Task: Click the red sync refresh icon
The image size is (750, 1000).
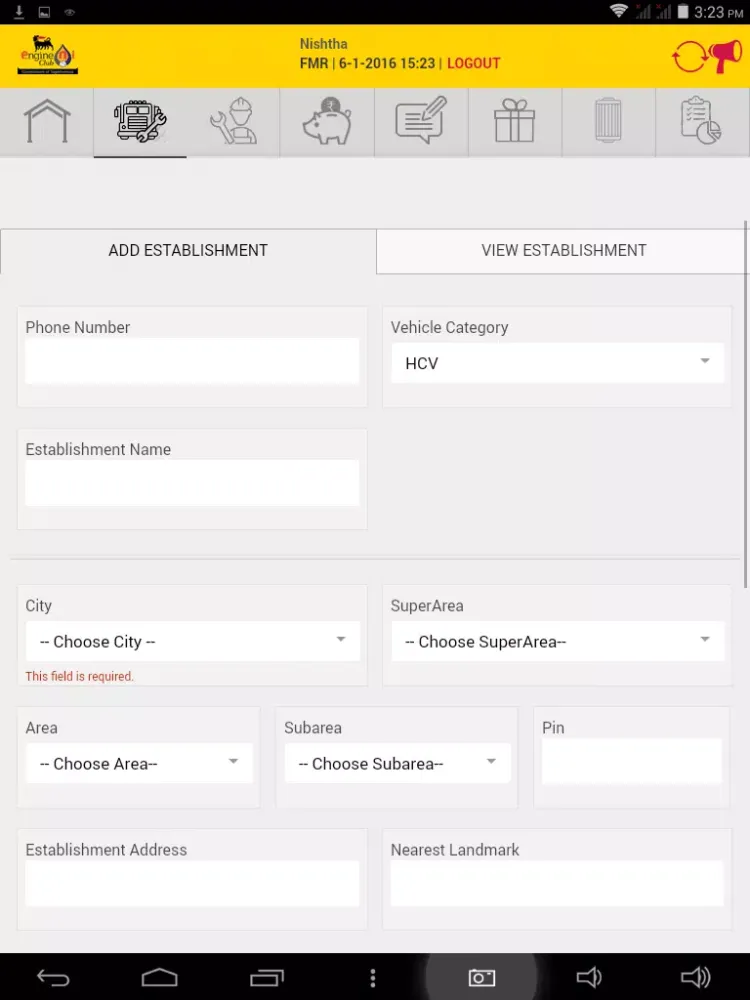Action: click(x=689, y=57)
